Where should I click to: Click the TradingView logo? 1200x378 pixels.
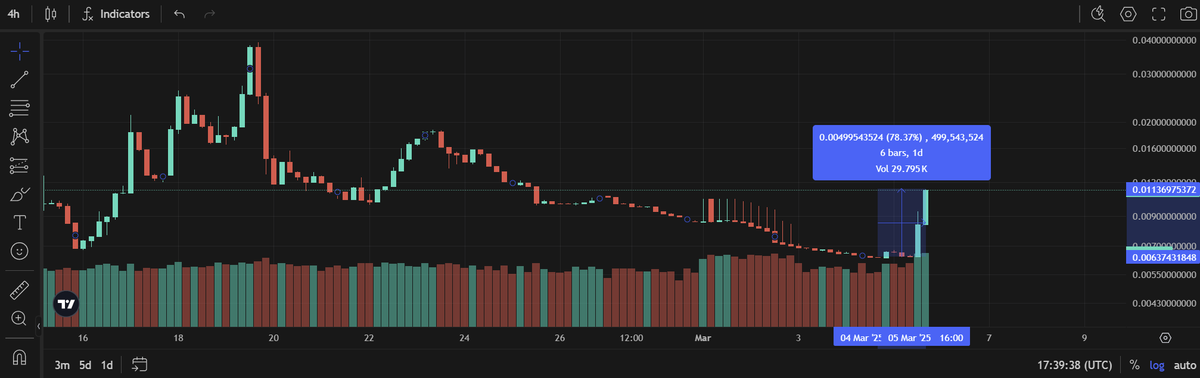(67, 304)
